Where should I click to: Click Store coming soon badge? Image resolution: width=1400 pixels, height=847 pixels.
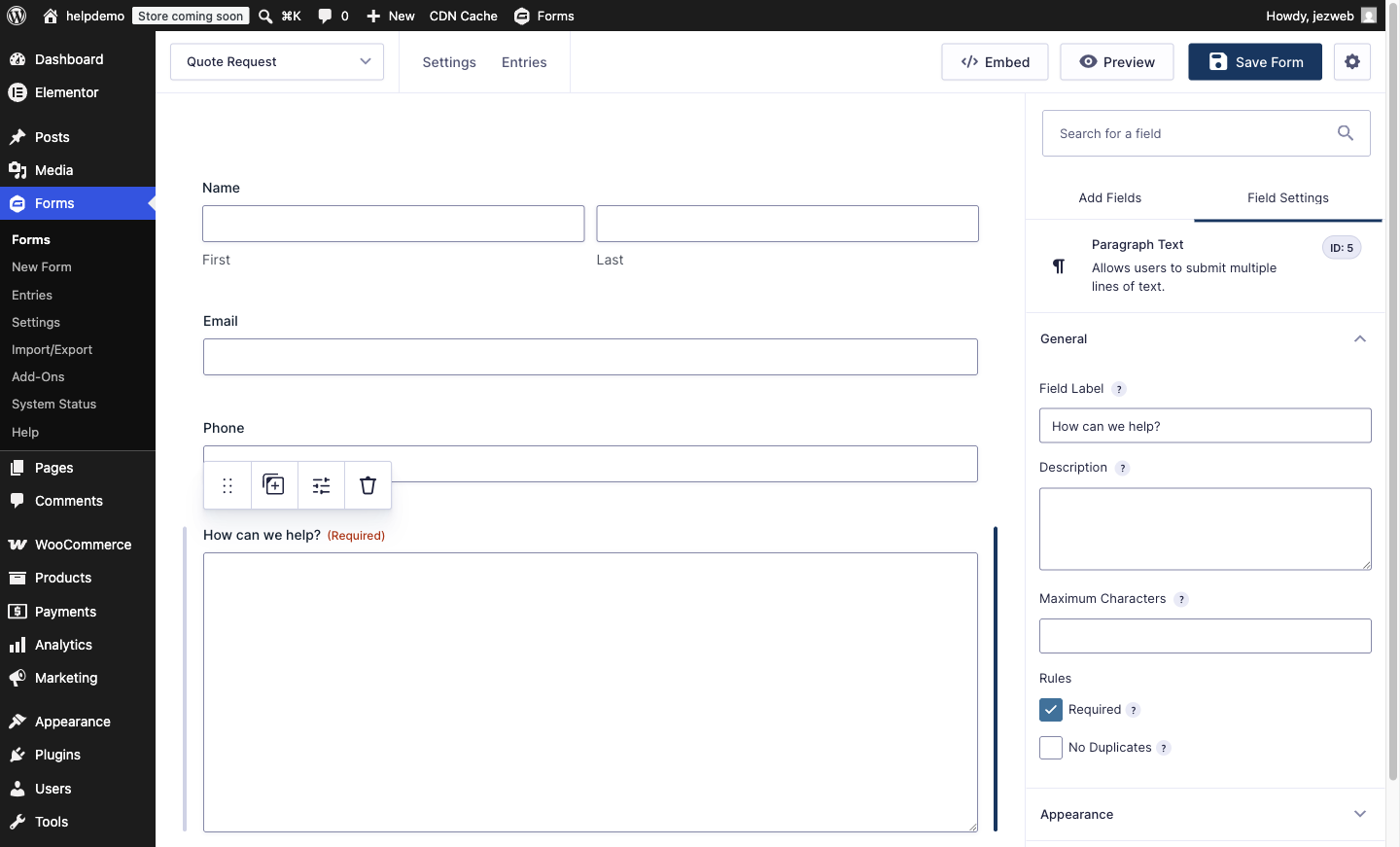coord(191,16)
